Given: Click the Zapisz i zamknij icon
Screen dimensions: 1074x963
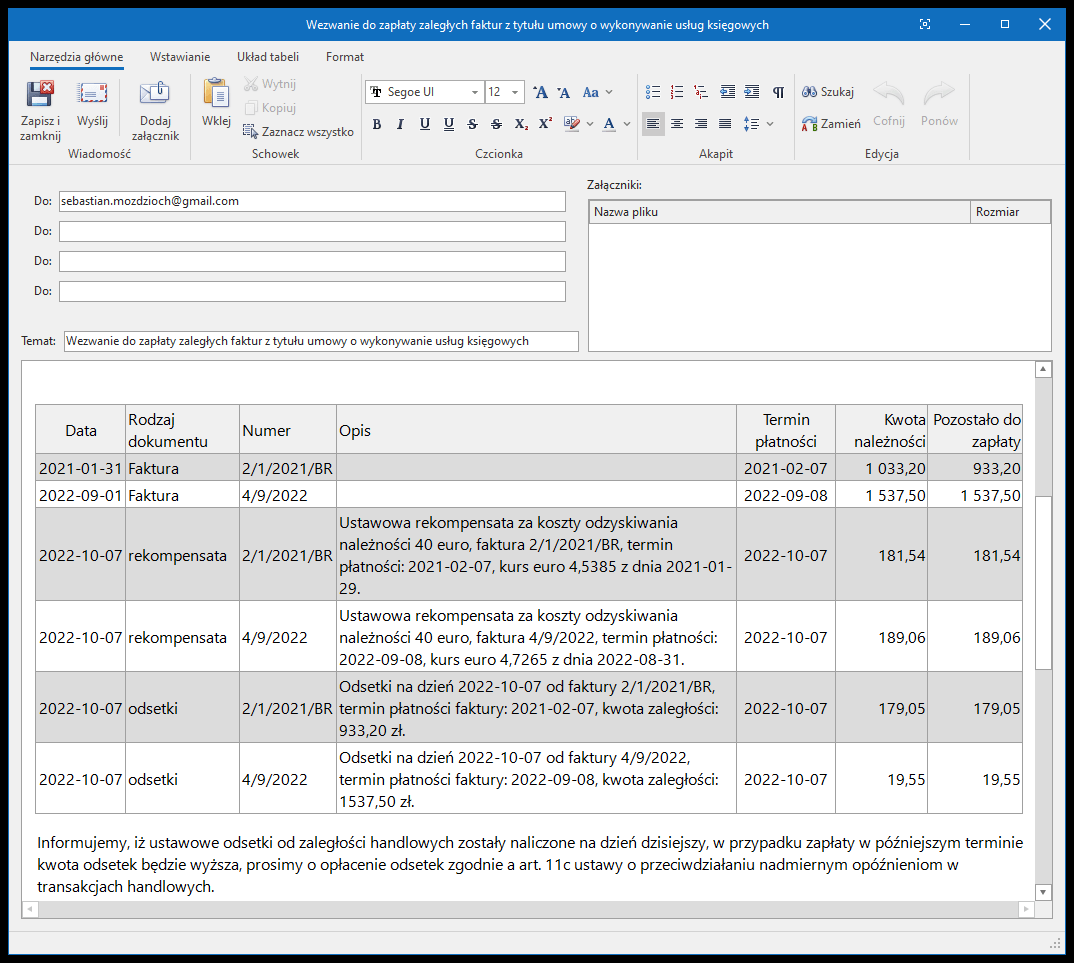Looking at the screenshot, I should coord(40,95).
